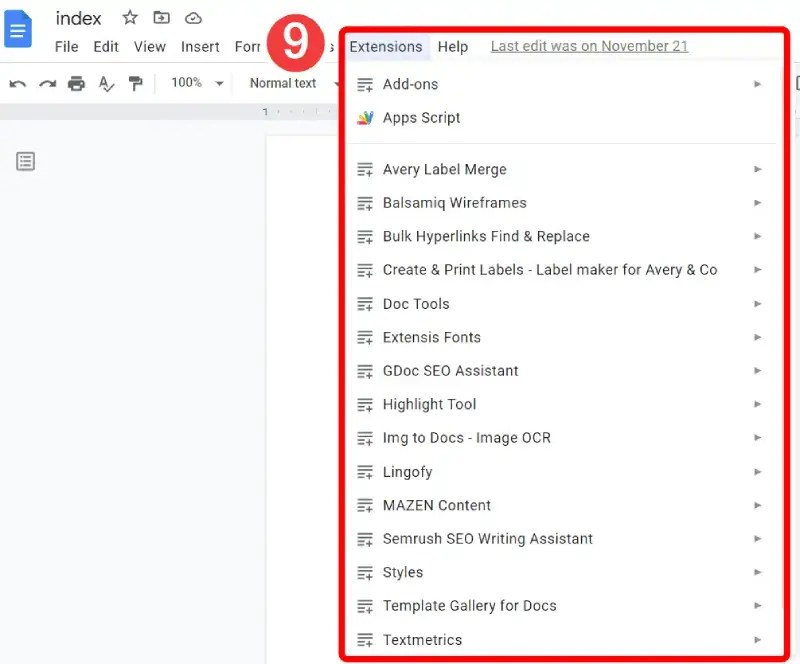This screenshot has width=800, height=664.
Task: Select Apps Script menu entry
Action: coord(561,118)
